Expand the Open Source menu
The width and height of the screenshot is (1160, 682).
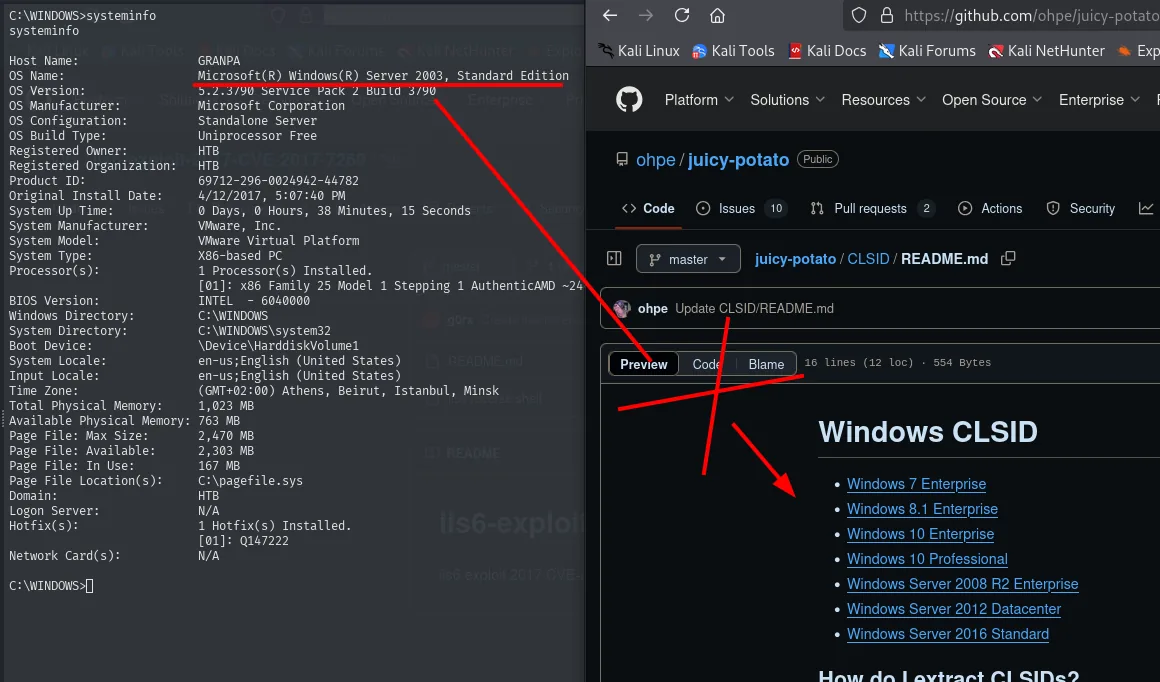(x=992, y=100)
